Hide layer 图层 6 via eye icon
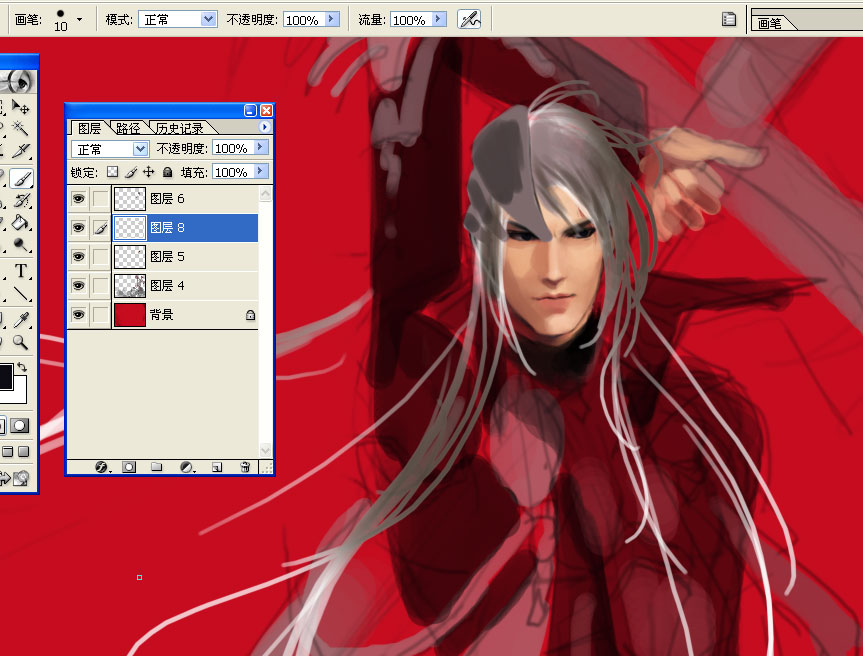This screenshot has width=863, height=656. coord(79,199)
